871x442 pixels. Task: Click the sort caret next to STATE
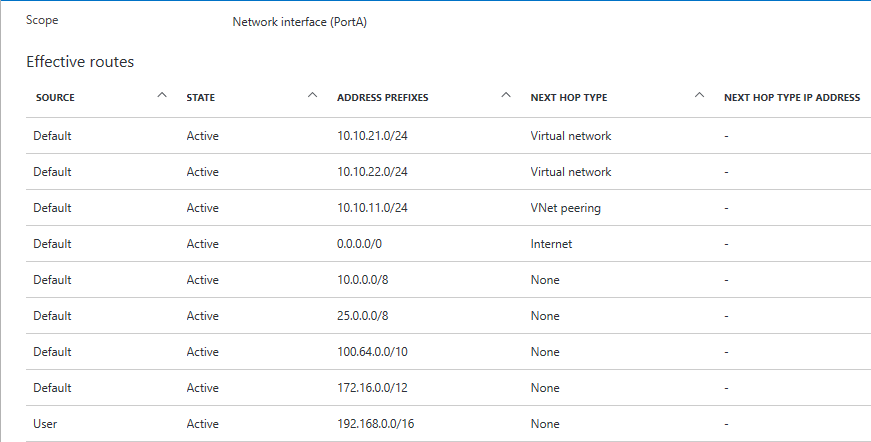pyautogui.click(x=312, y=96)
